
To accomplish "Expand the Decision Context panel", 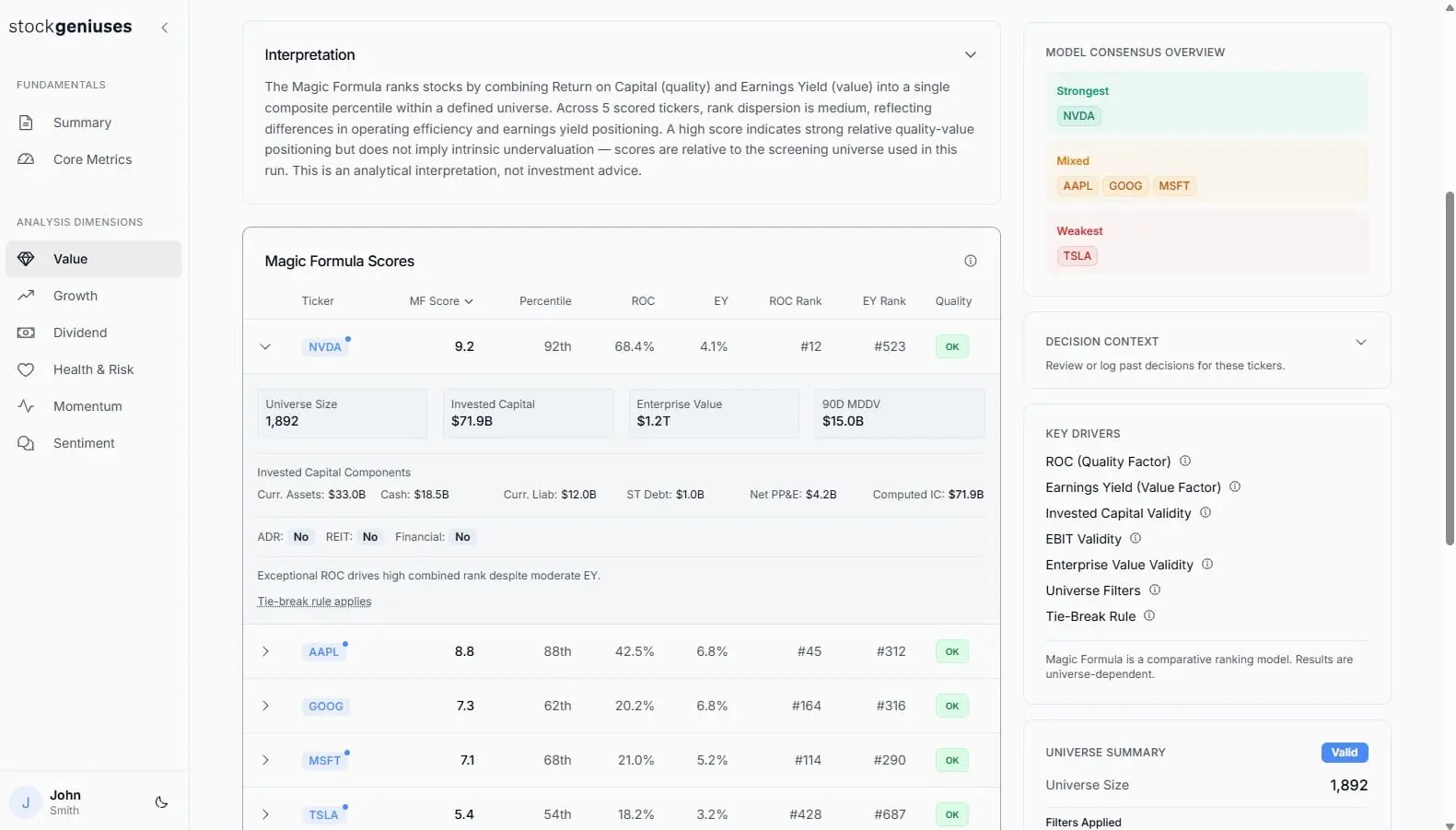I will point(1360,342).
